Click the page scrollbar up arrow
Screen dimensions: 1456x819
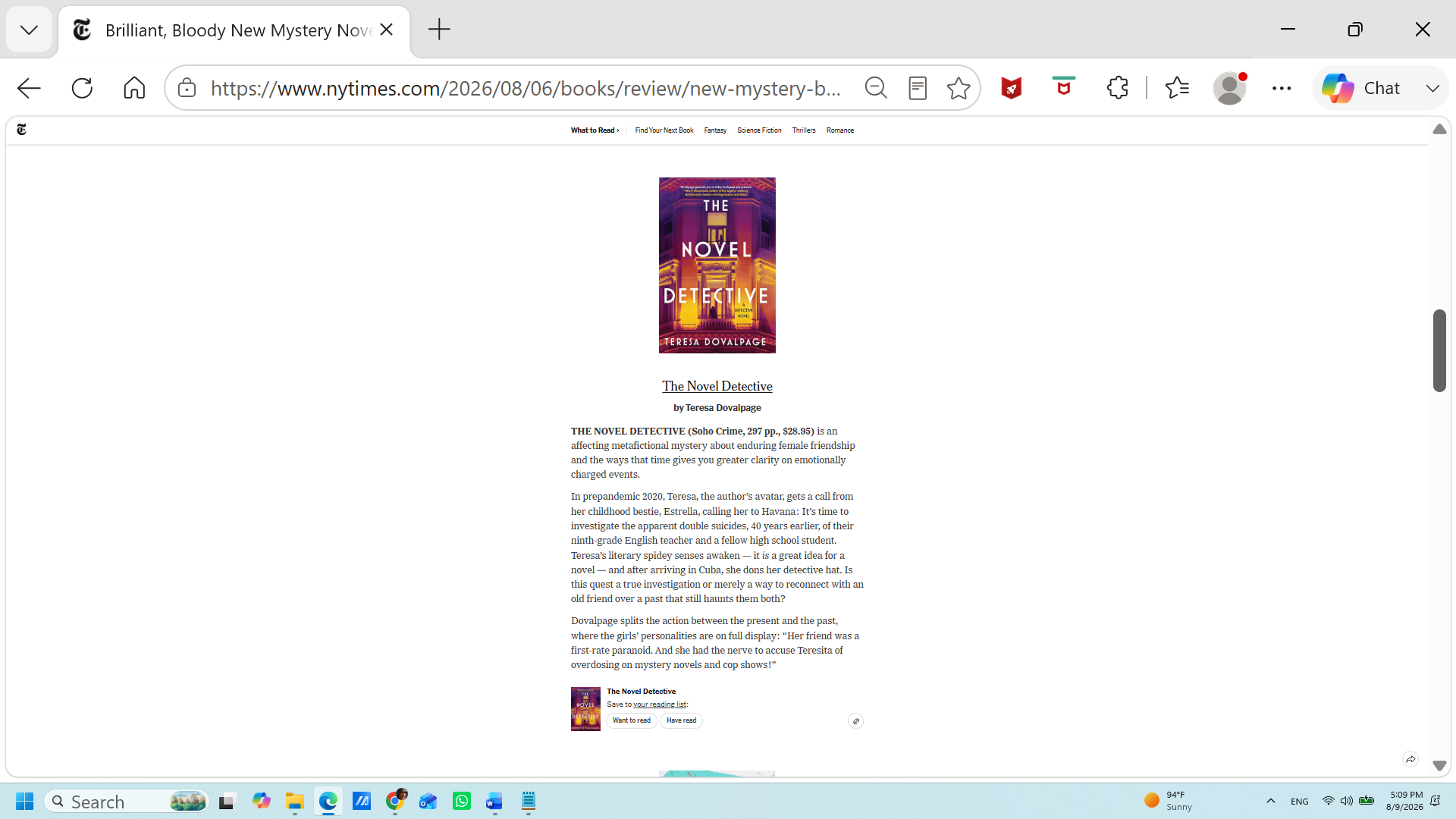1439,130
